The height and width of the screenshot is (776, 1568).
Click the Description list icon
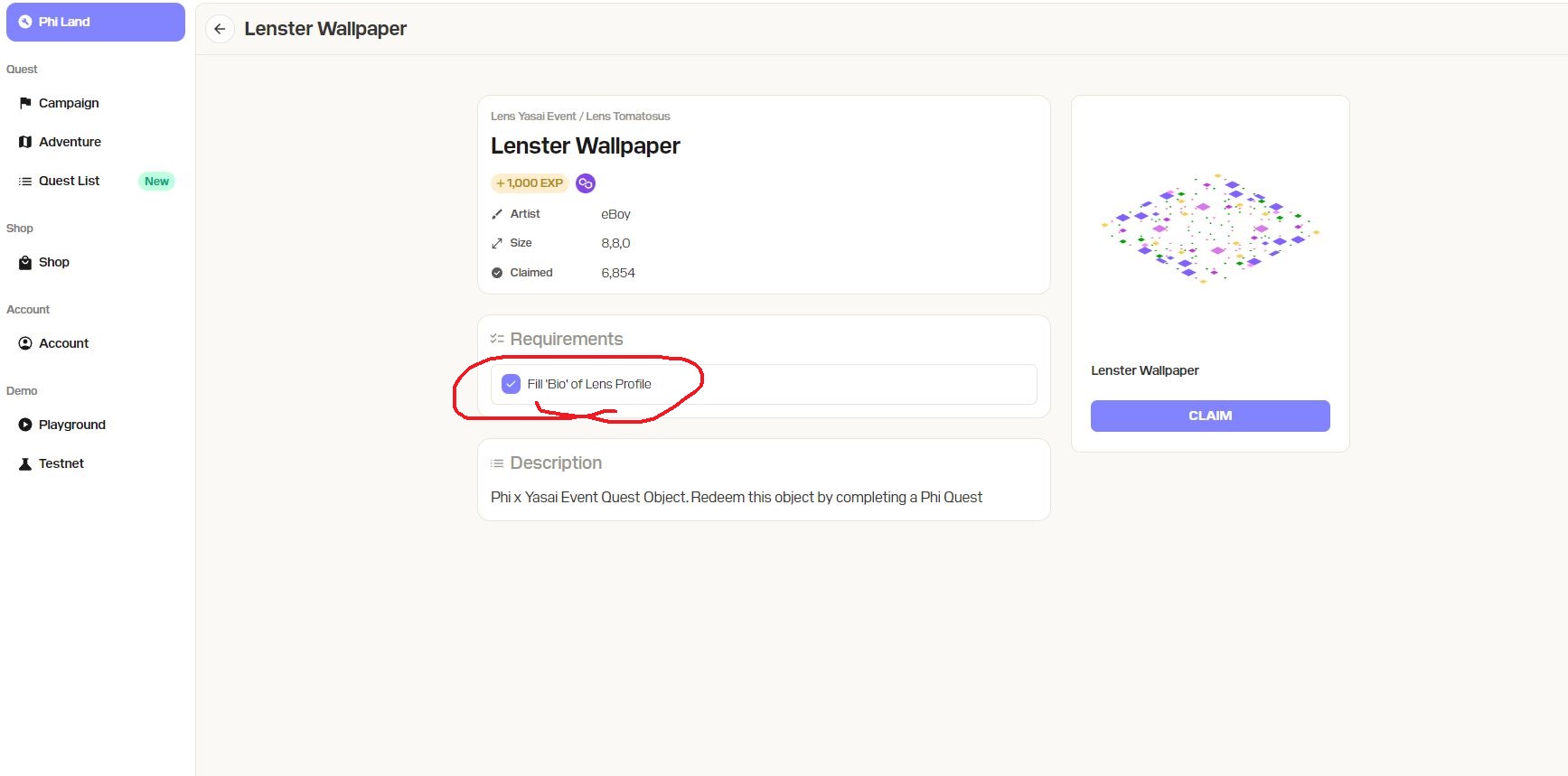[x=497, y=463]
